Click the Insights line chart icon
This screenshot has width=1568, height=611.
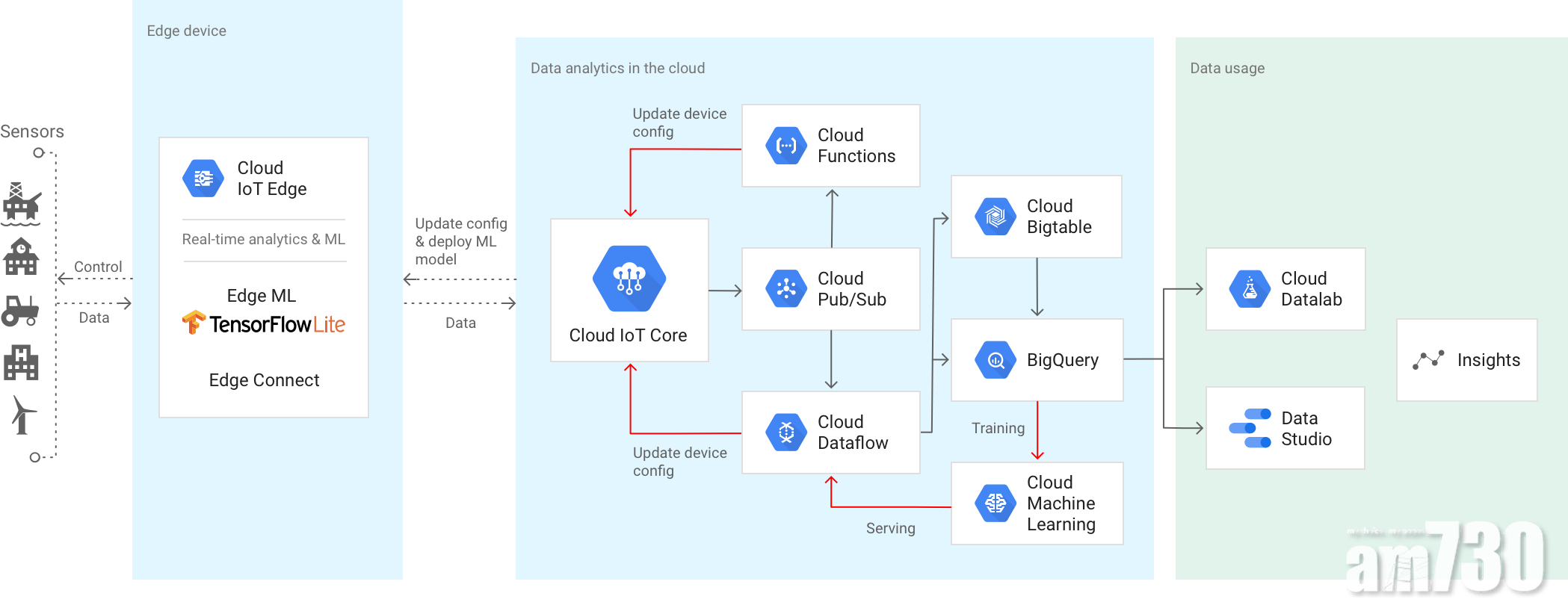click(1427, 360)
